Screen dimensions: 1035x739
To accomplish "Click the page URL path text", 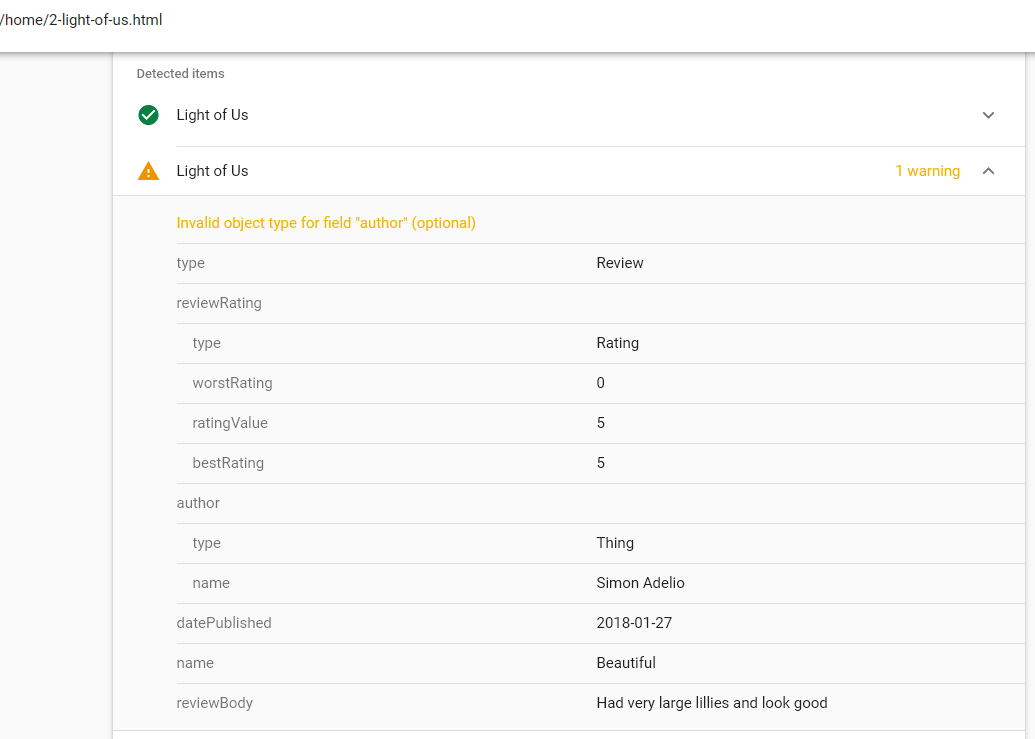I will click(x=81, y=20).
